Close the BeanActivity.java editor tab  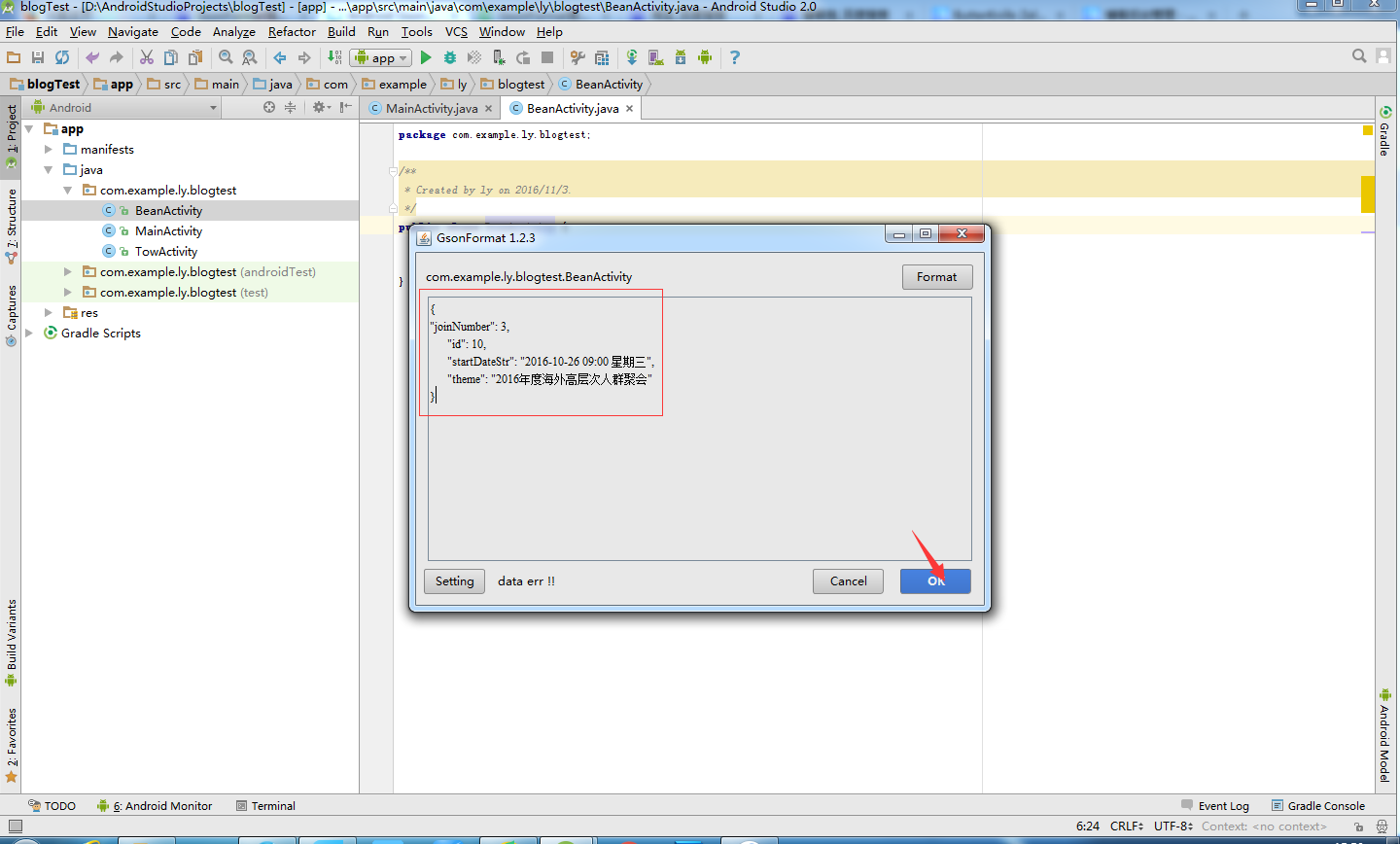[630, 108]
